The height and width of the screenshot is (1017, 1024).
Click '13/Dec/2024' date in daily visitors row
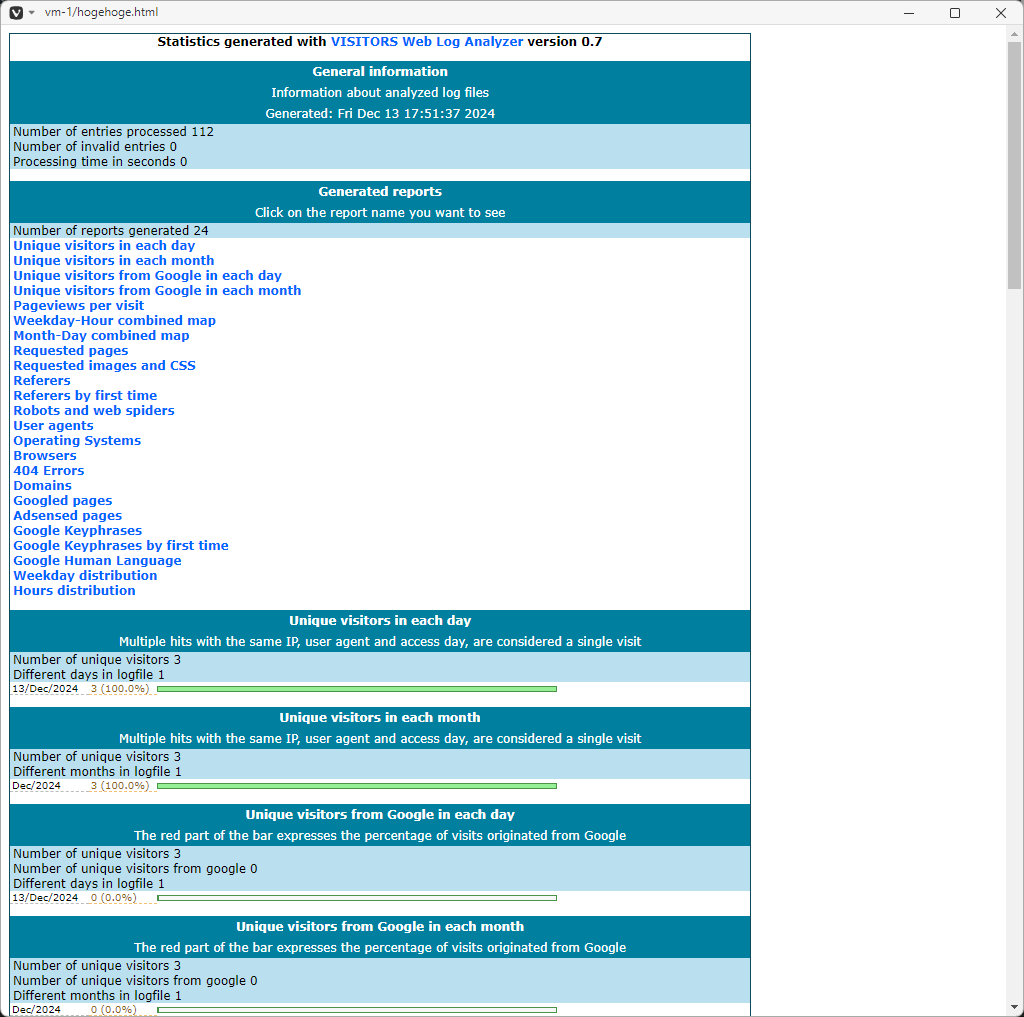45,689
